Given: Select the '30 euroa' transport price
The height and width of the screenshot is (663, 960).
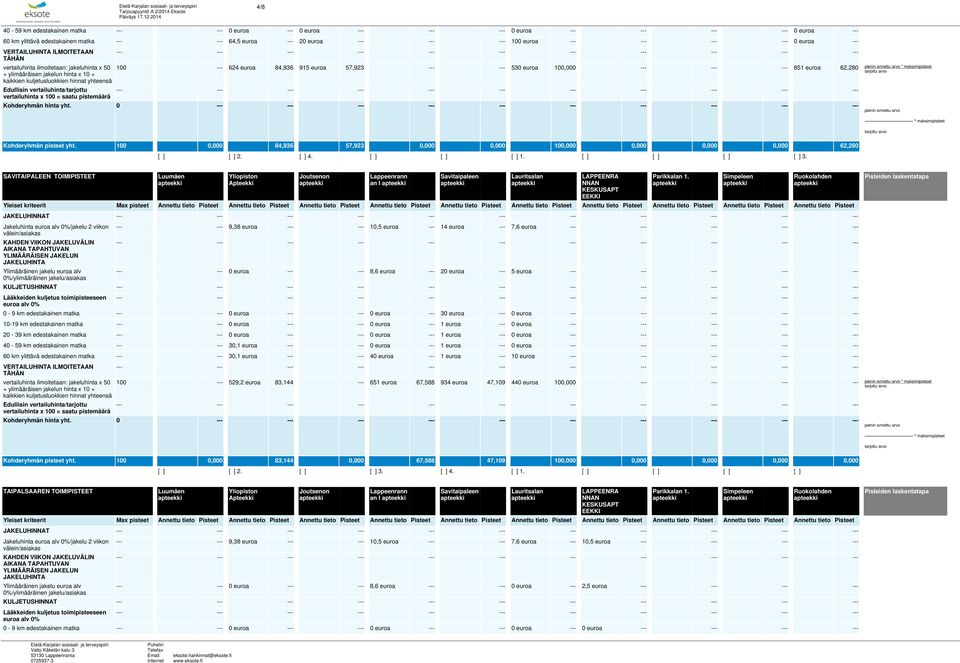Looking at the screenshot, I should 452,313.
